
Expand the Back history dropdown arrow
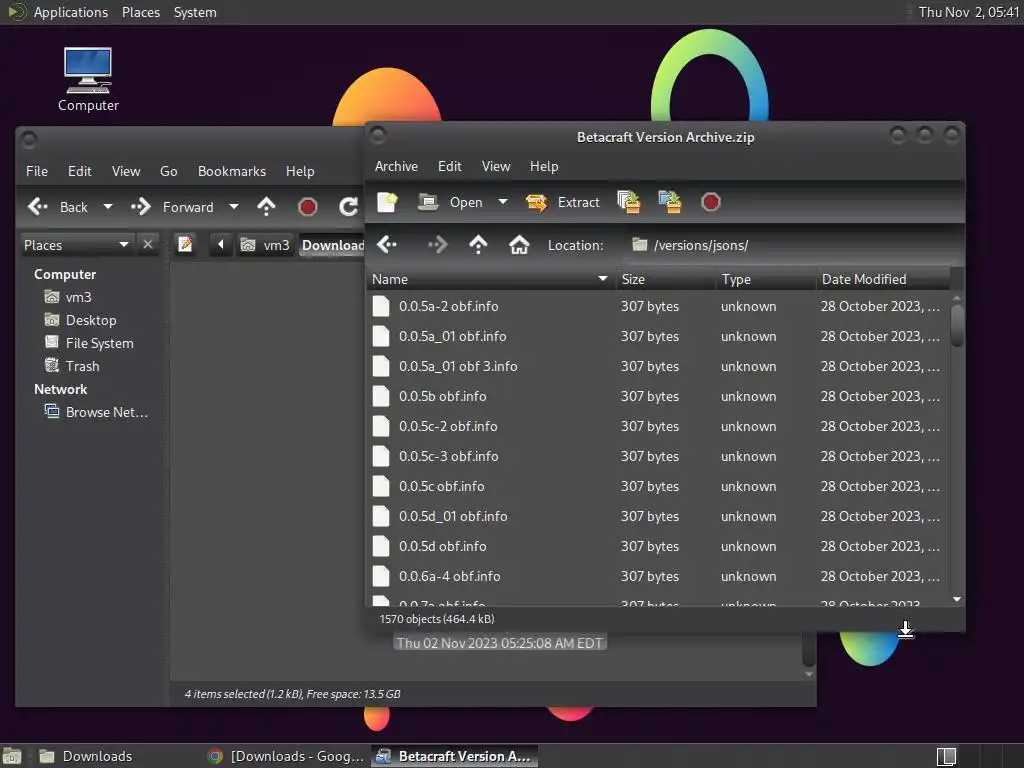[x=108, y=207]
